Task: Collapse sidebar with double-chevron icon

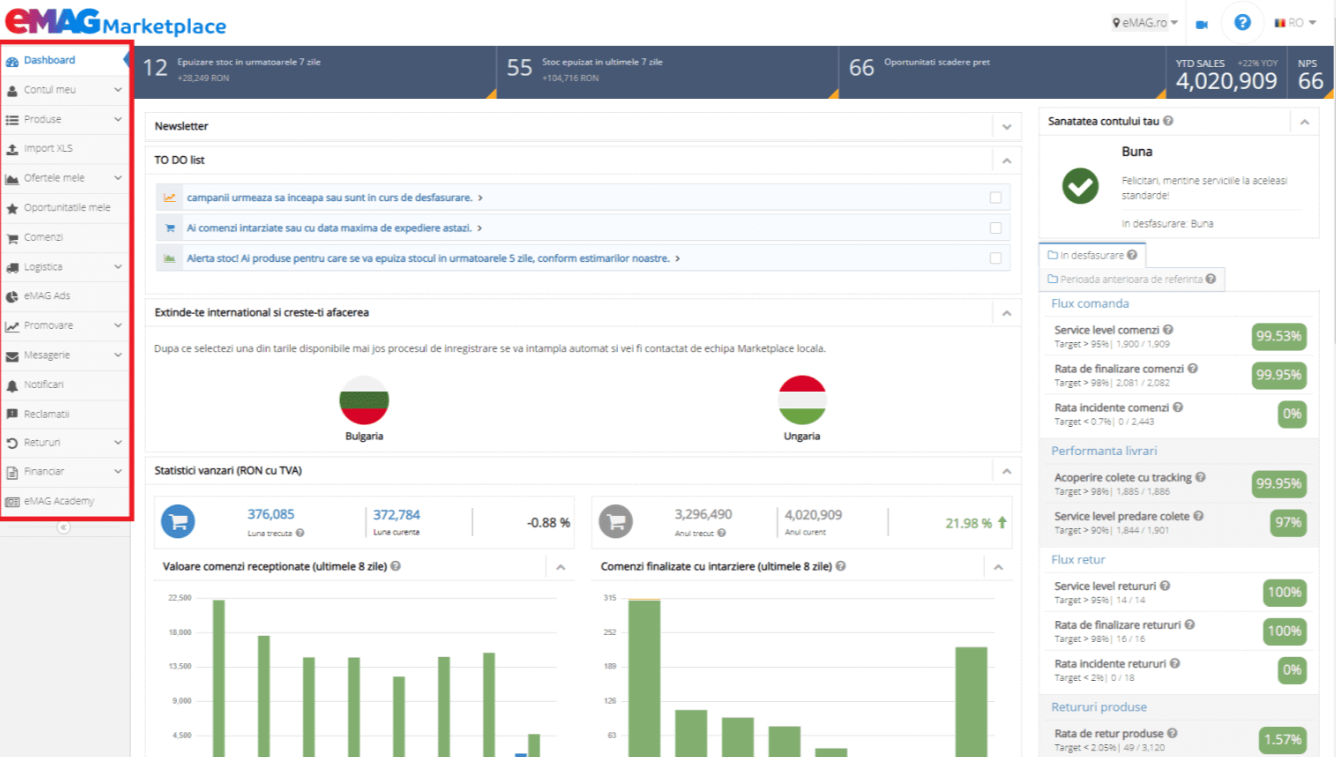Action: tap(64, 527)
